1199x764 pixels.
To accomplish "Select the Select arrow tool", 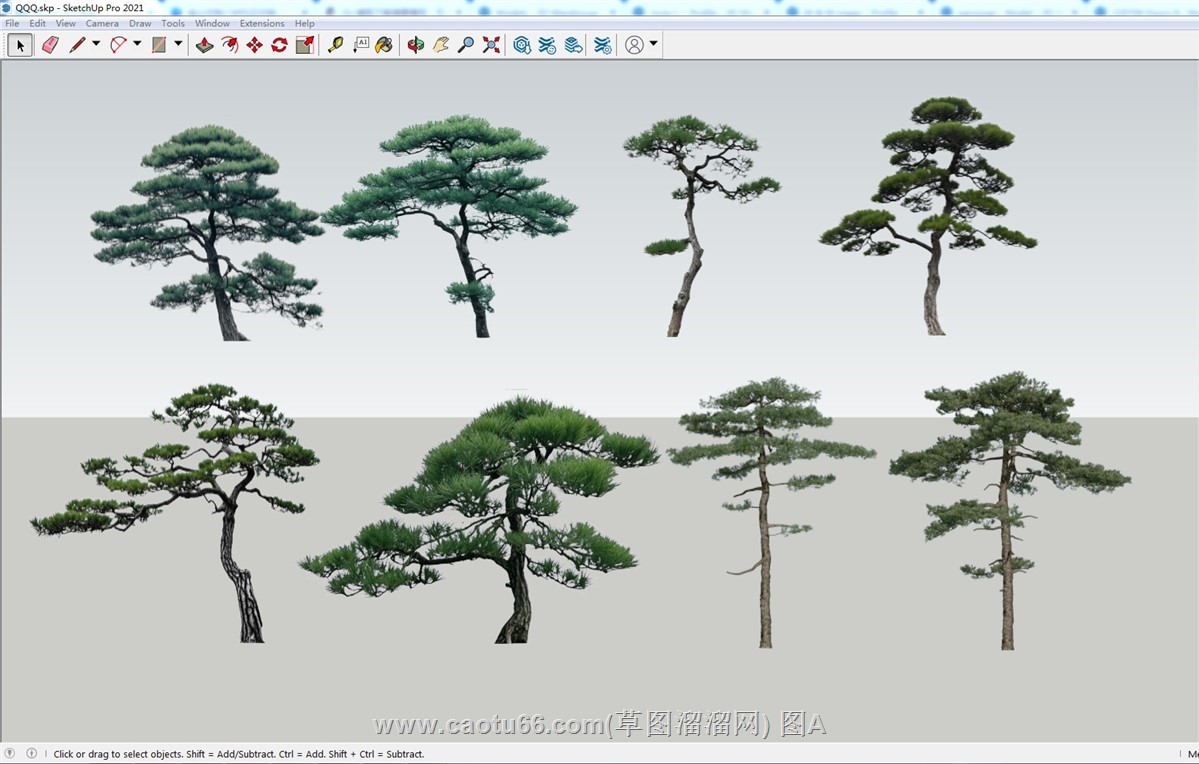I will tap(20, 45).
